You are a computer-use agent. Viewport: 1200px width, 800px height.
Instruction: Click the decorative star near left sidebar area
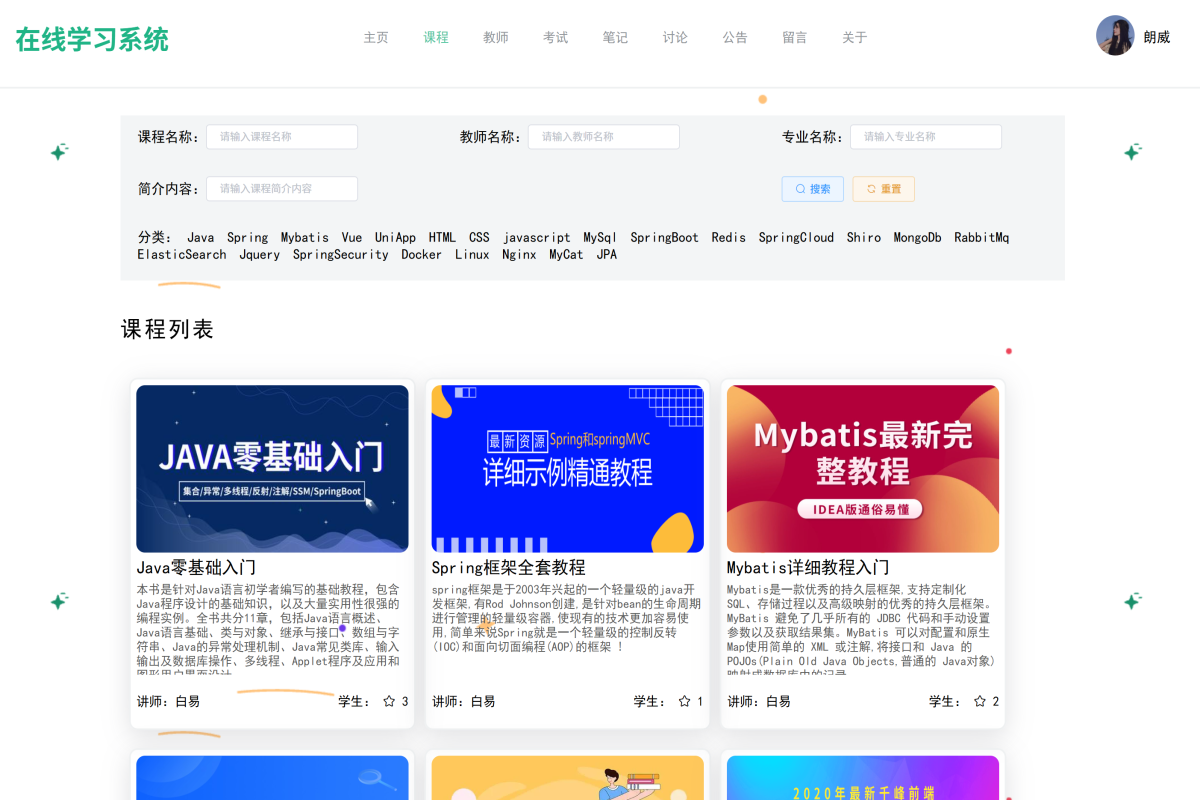[x=60, y=152]
